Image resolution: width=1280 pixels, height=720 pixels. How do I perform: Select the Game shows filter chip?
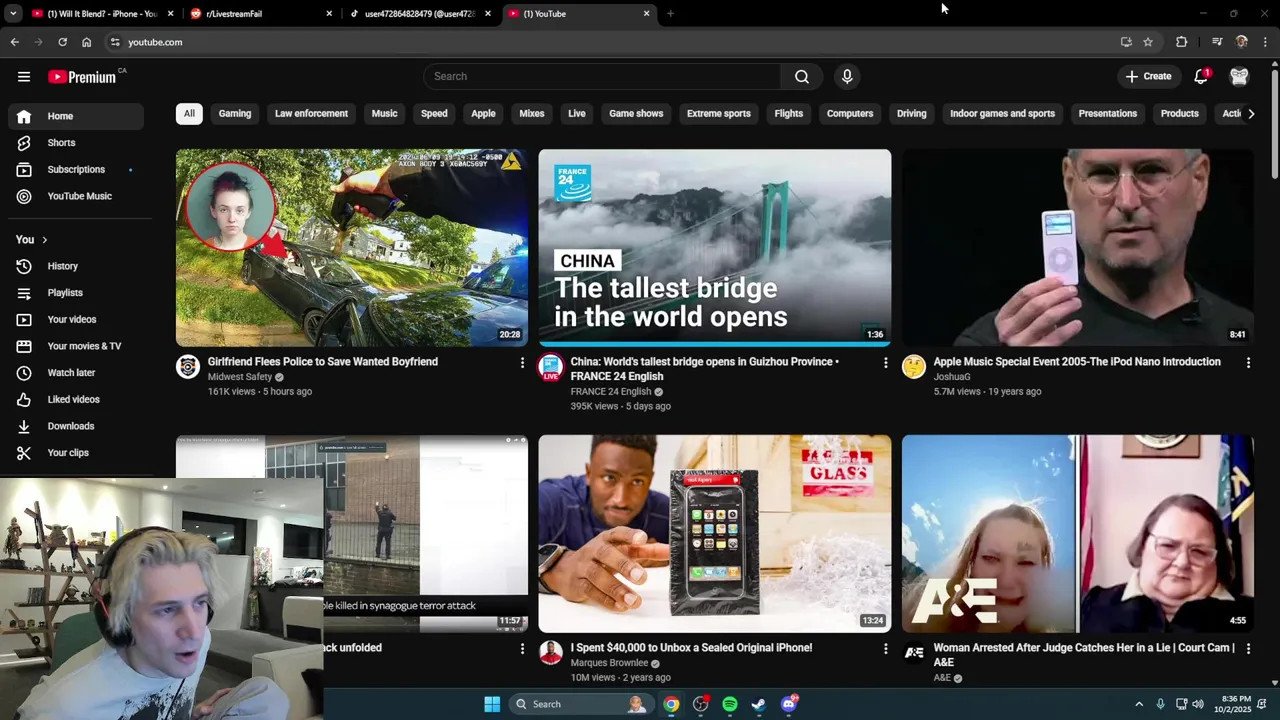click(636, 114)
